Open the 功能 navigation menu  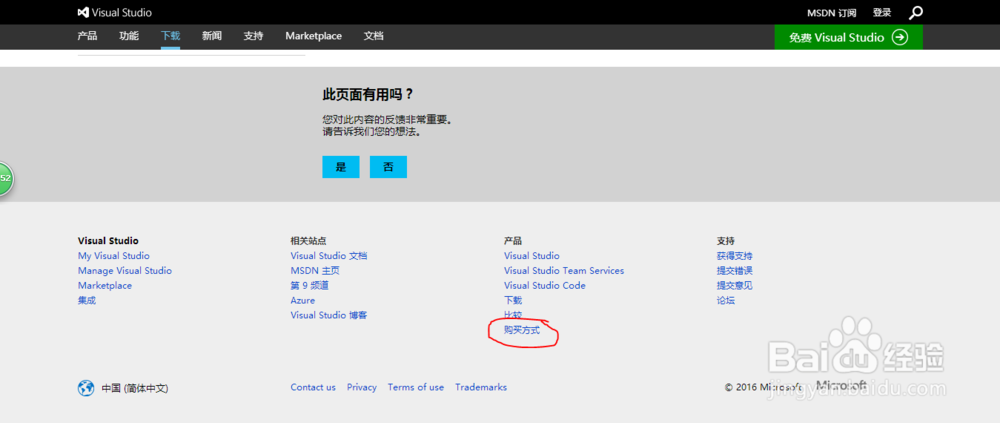coord(129,36)
